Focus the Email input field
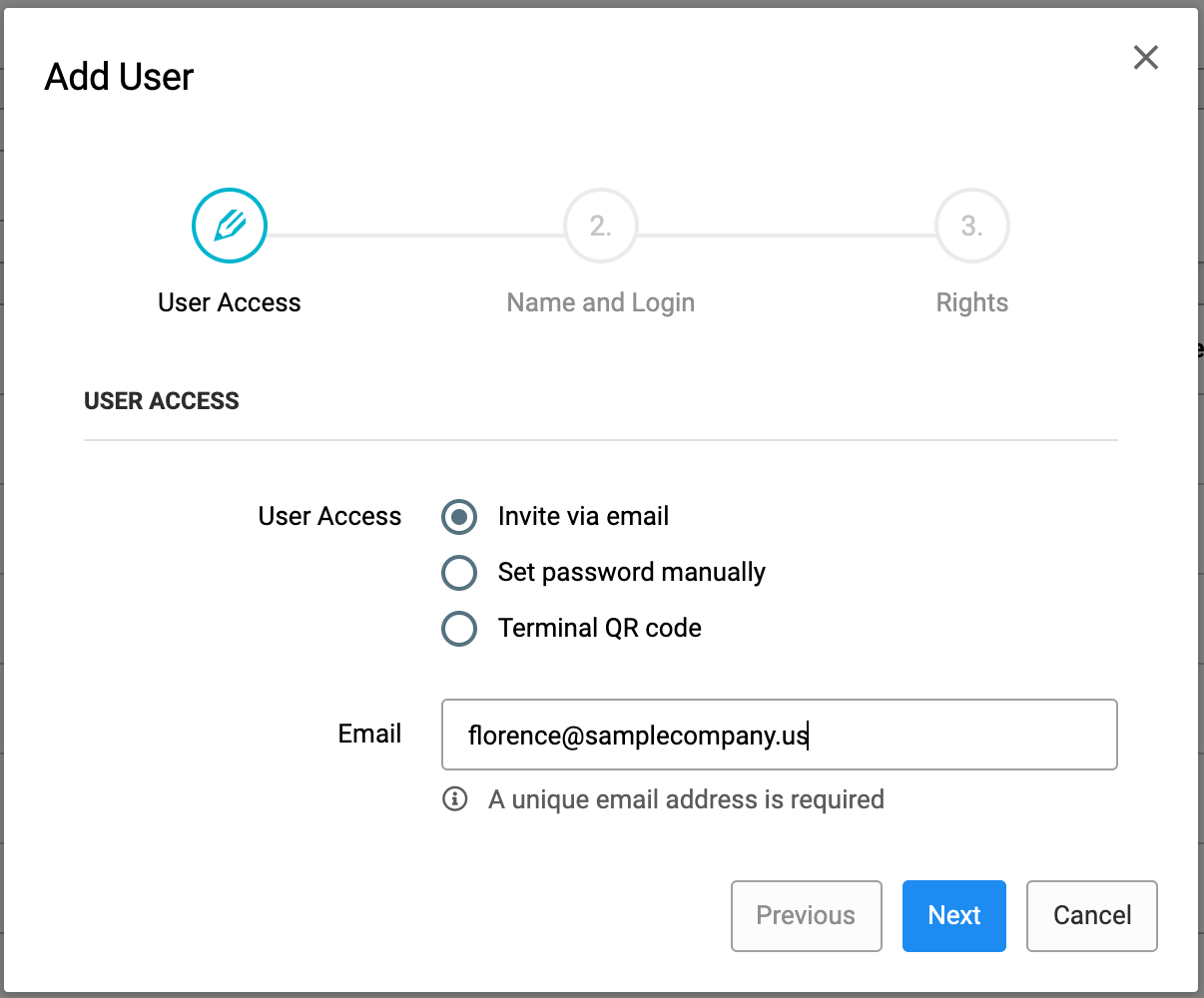The width and height of the screenshot is (1204, 998). [x=780, y=735]
